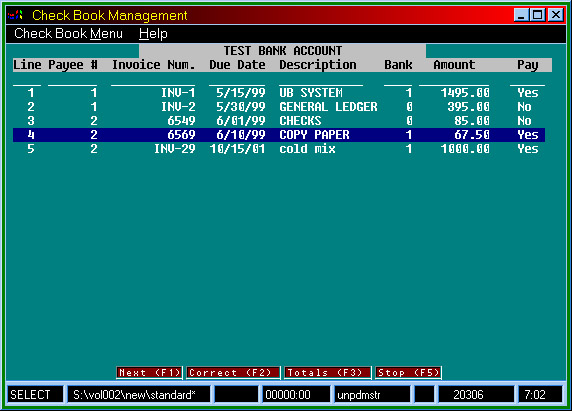Click the Totals (F3) button
Screen dimensions: 572x411
click(x=327, y=373)
